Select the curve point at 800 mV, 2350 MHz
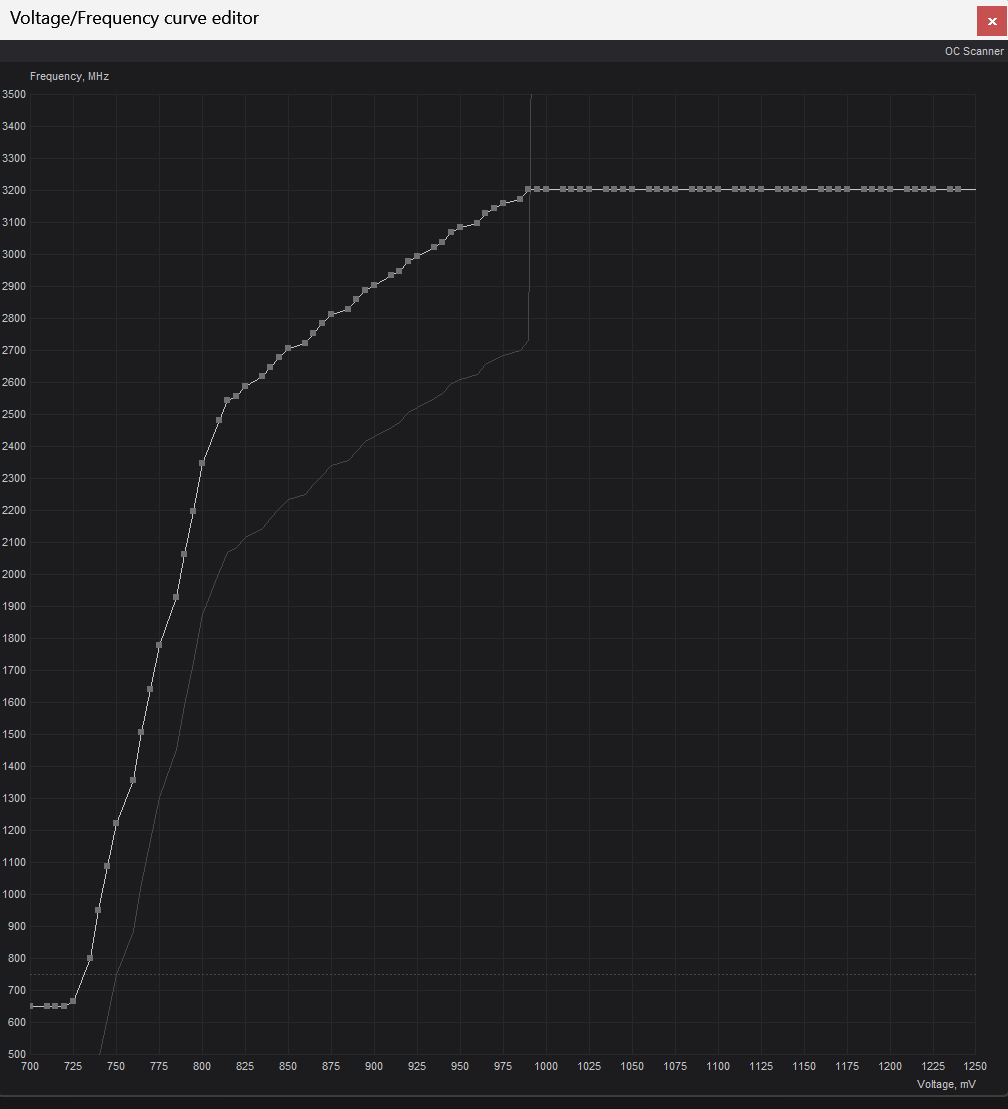This screenshot has width=1008, height=1109. coord(202,463)
